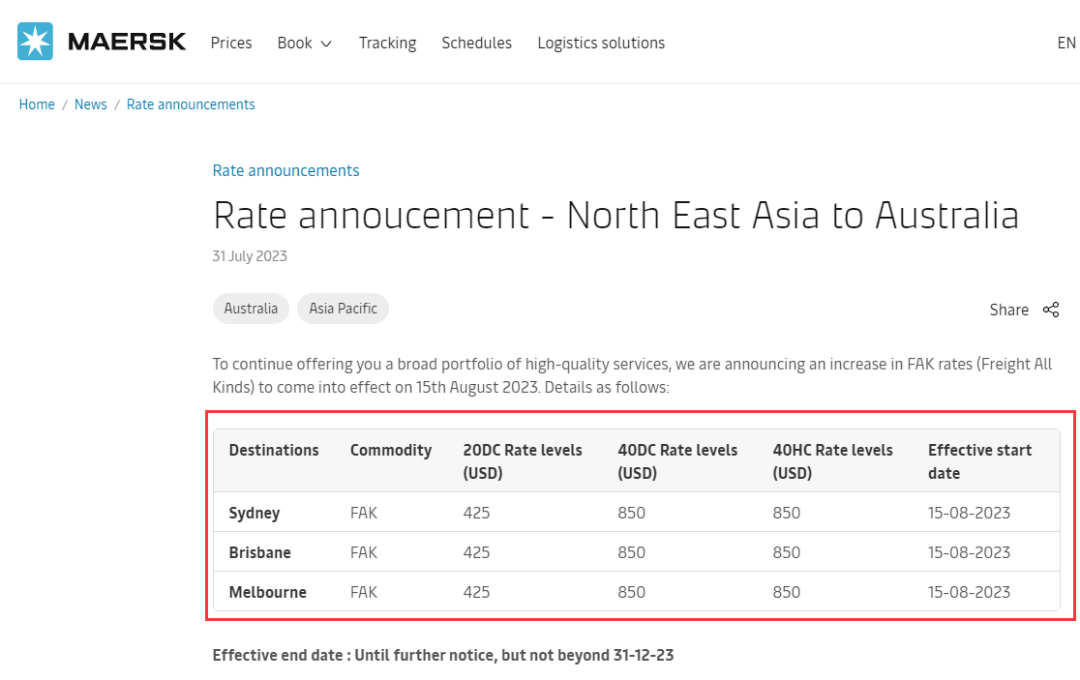1080x680 pixels.
Task: Click the Effective start date header
Action: click(979, 462)
